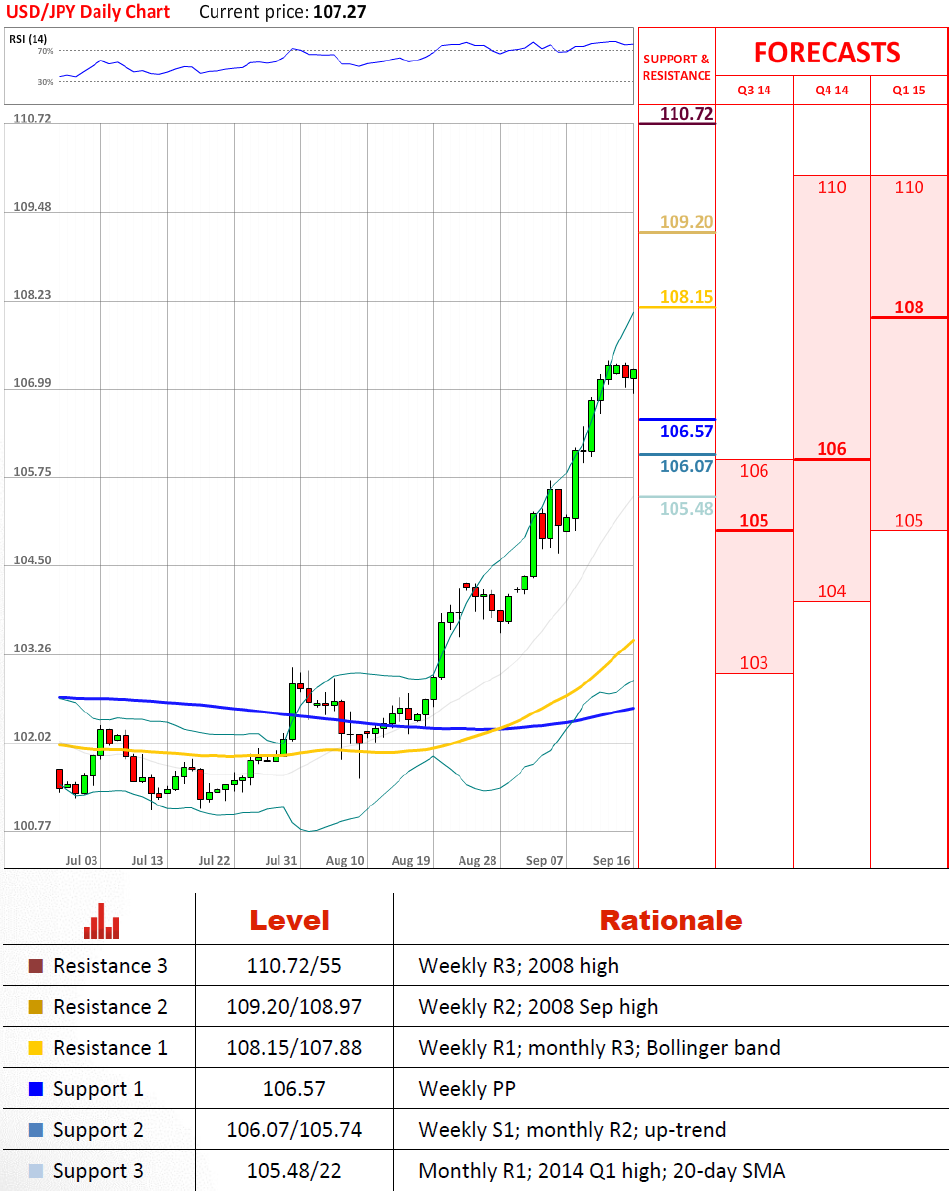Viewport: 951px width, 1191px height.
Task: Click the 106.57 cell in Level column
Action: tap(294, 1089)
